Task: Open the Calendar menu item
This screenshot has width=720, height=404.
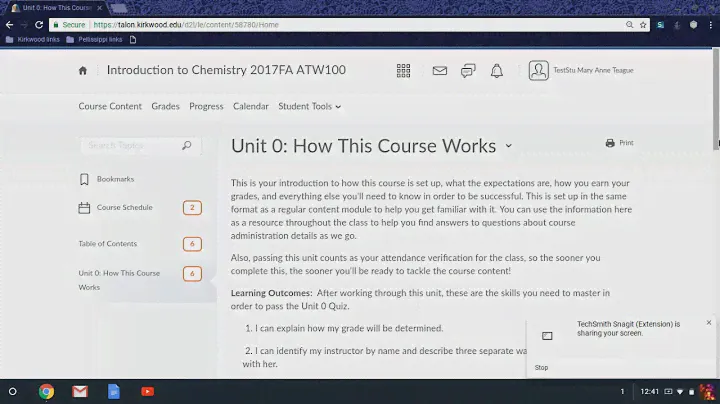Action: tap(250, 106)
